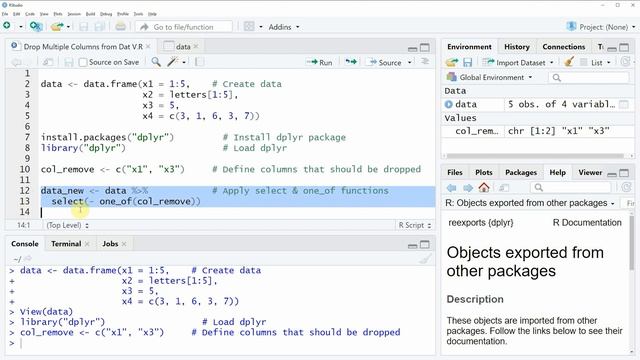
Task: Click the Create Project icon
Action: point(36,27)
